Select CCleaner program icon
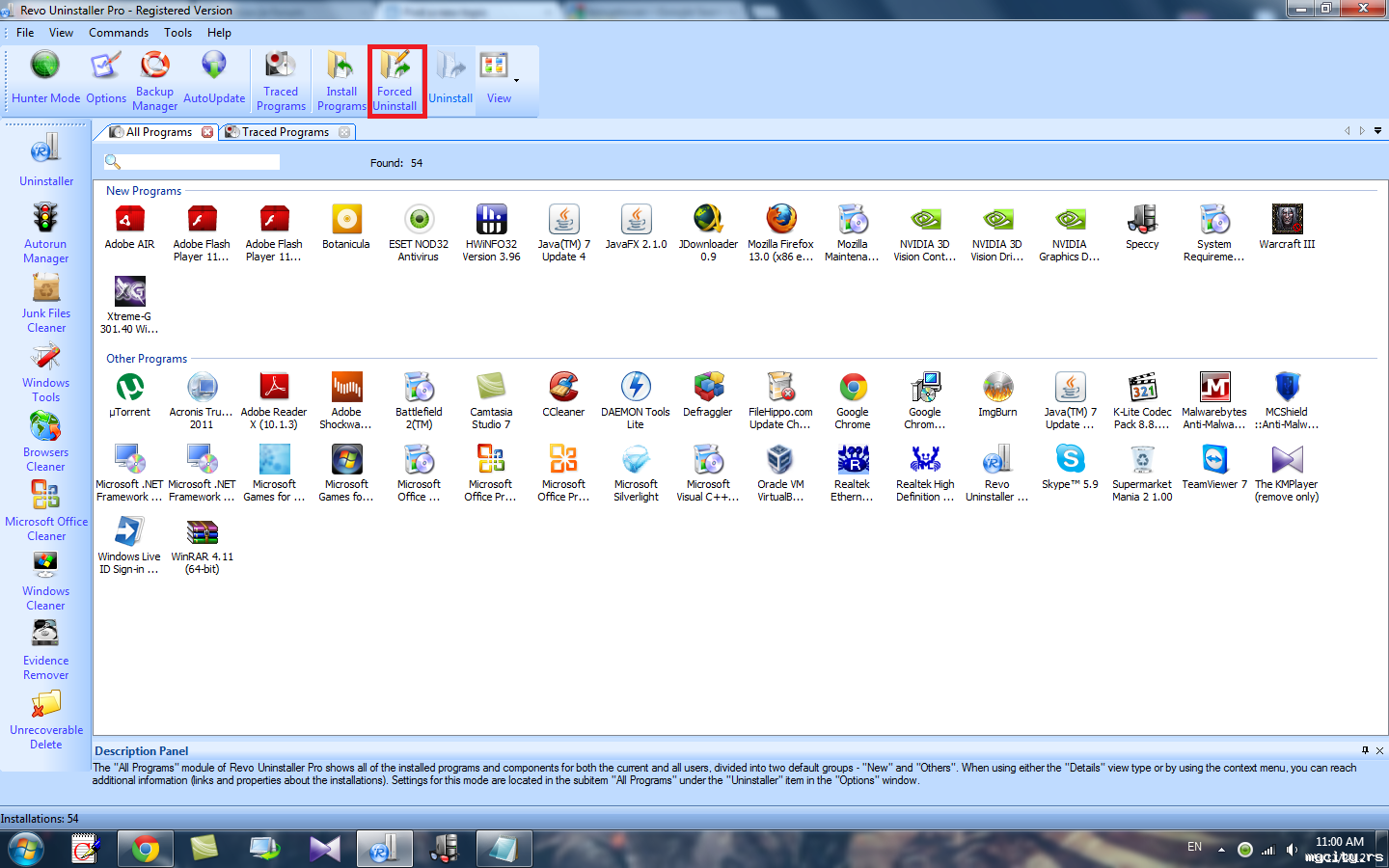Image resolution: width=1389 pixels, height=868 pixels. tap(563, 395)
